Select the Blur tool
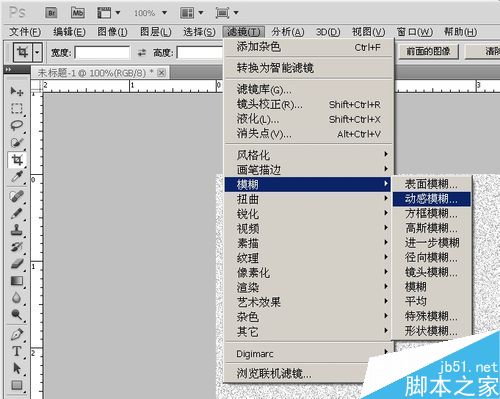The image size is (500, 399). point(17,298)
